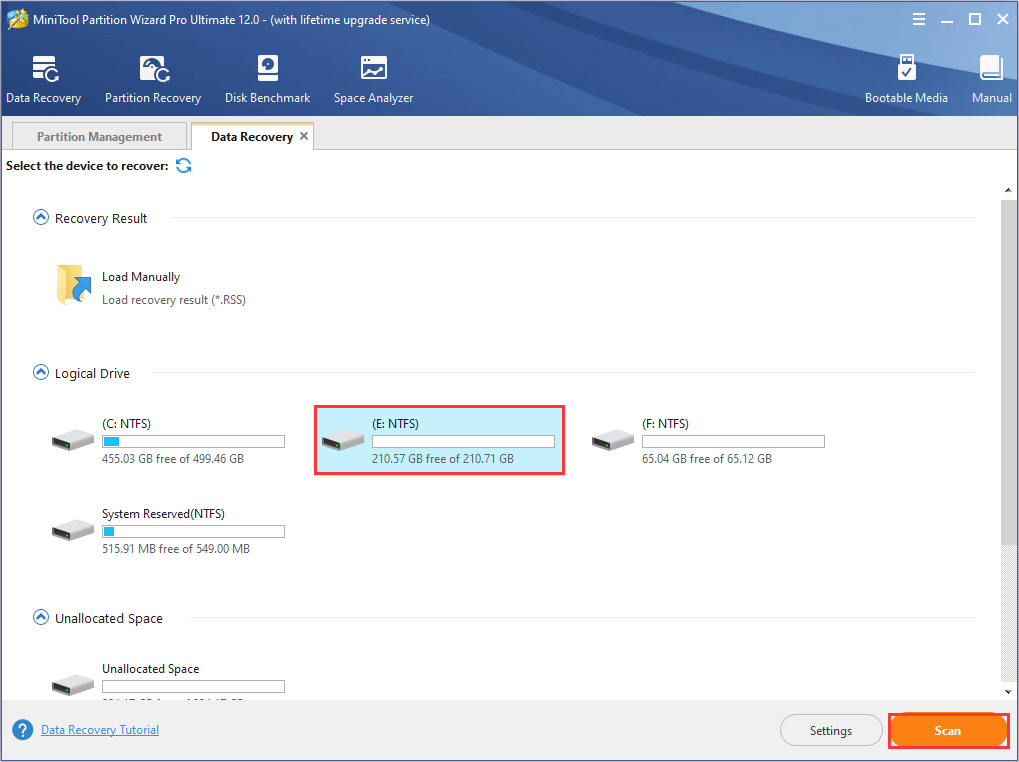Image resolution: width=1019 pixels, height=762 pixels.
Task: Collapse the Unallocated Space section
Action: (x=40, y=618)
